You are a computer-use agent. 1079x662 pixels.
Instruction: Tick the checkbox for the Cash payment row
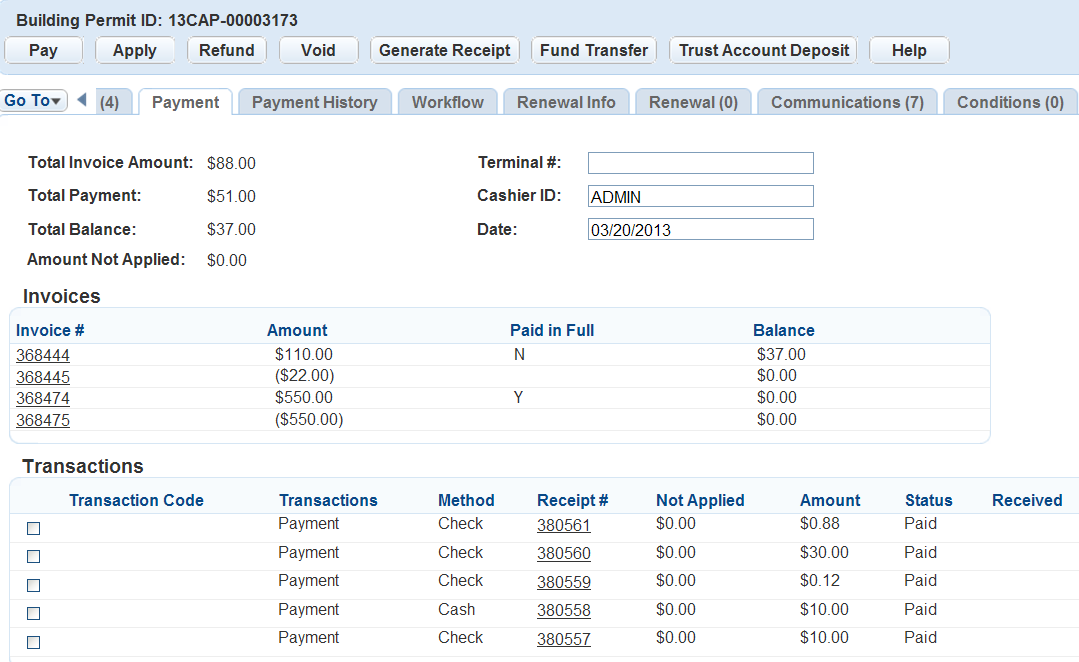point(33,613)
